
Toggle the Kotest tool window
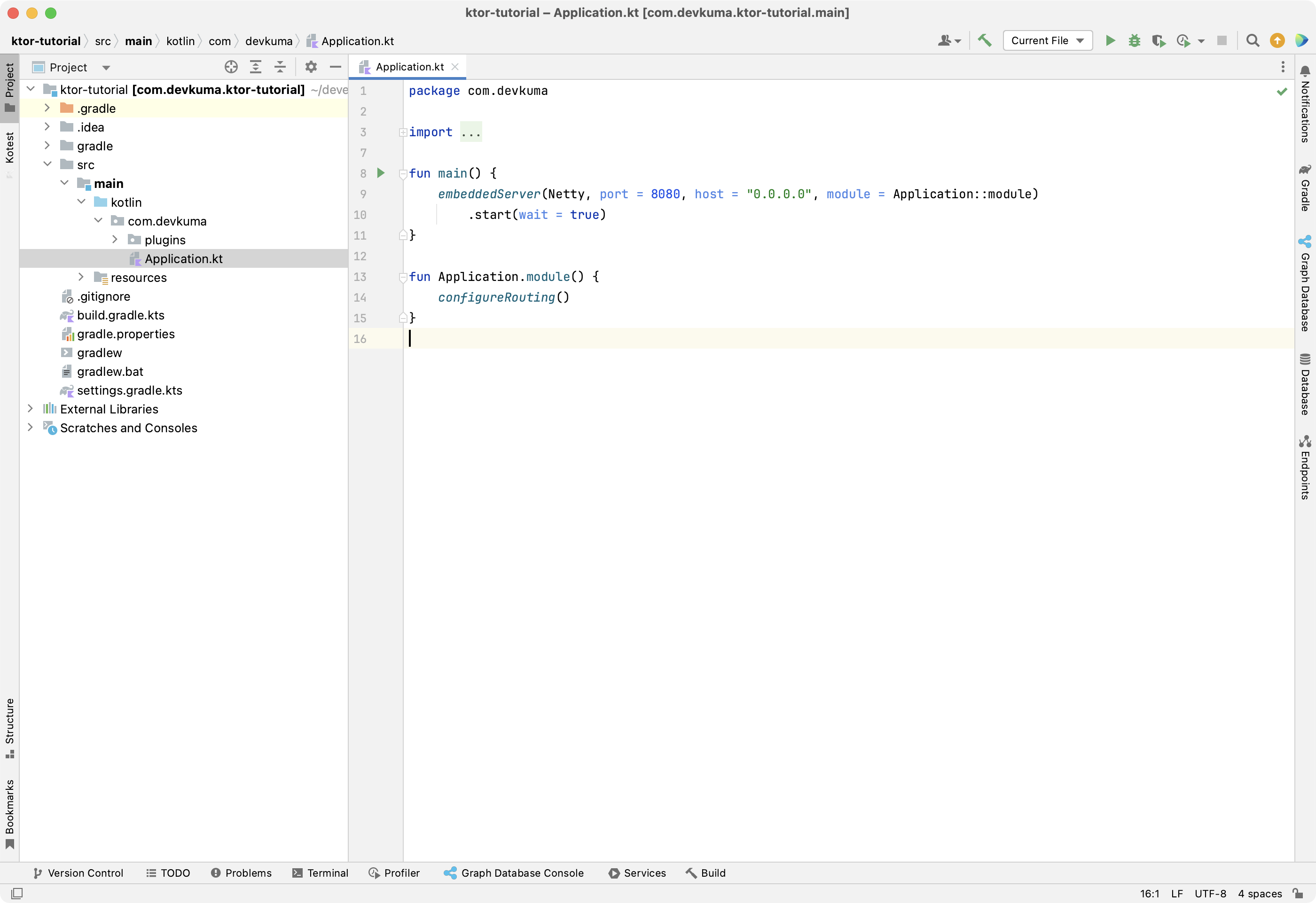pyautogui.click(x=9, y=155)
